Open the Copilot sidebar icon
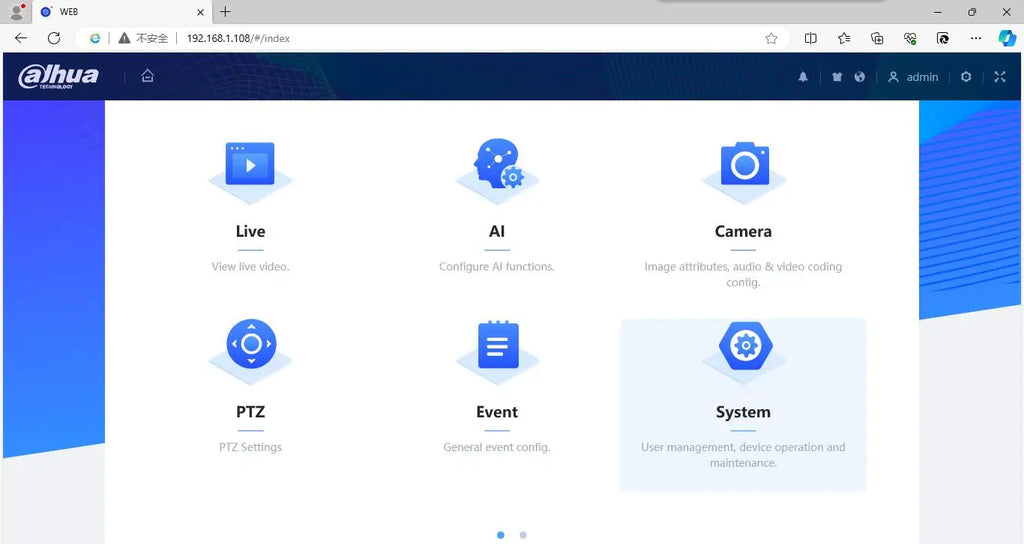The height and width of the screenshot is (544, 1024). 1007,39
